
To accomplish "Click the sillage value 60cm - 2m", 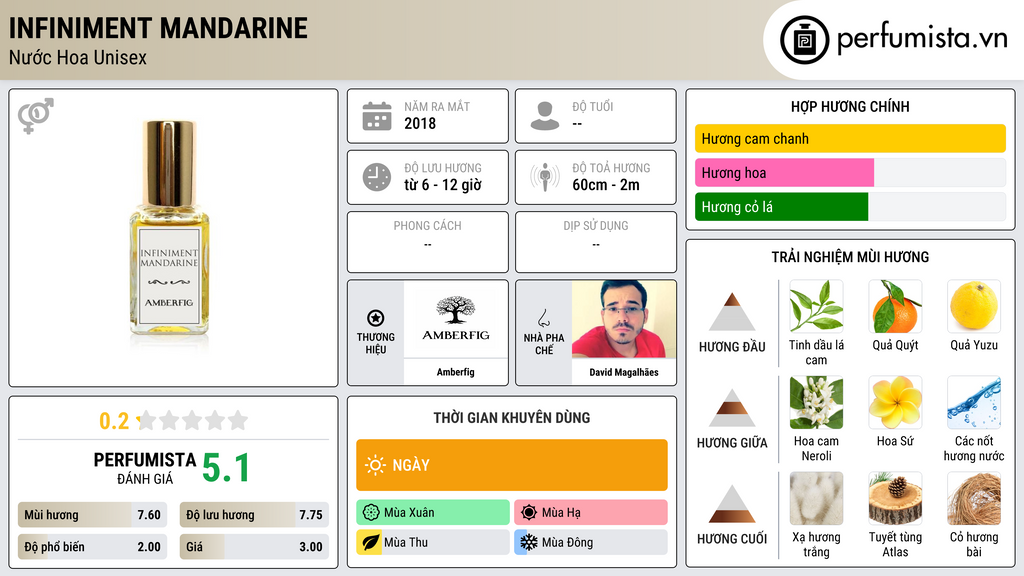I will 606,185.
